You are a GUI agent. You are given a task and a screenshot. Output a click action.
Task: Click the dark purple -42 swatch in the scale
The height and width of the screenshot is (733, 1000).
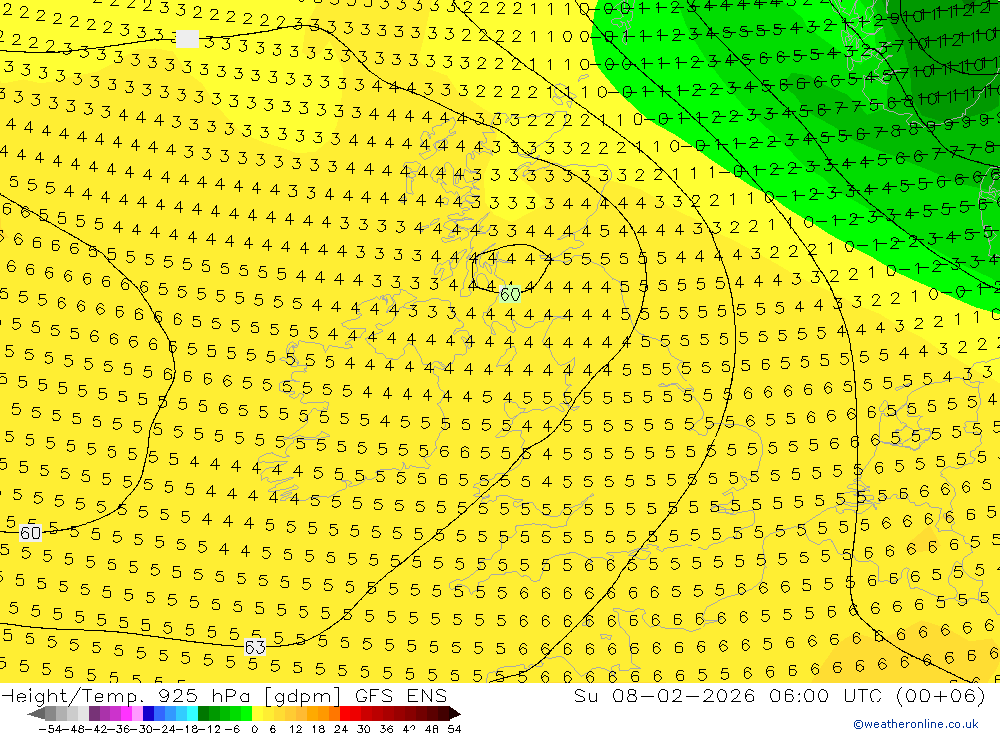(x=94, y=713)
